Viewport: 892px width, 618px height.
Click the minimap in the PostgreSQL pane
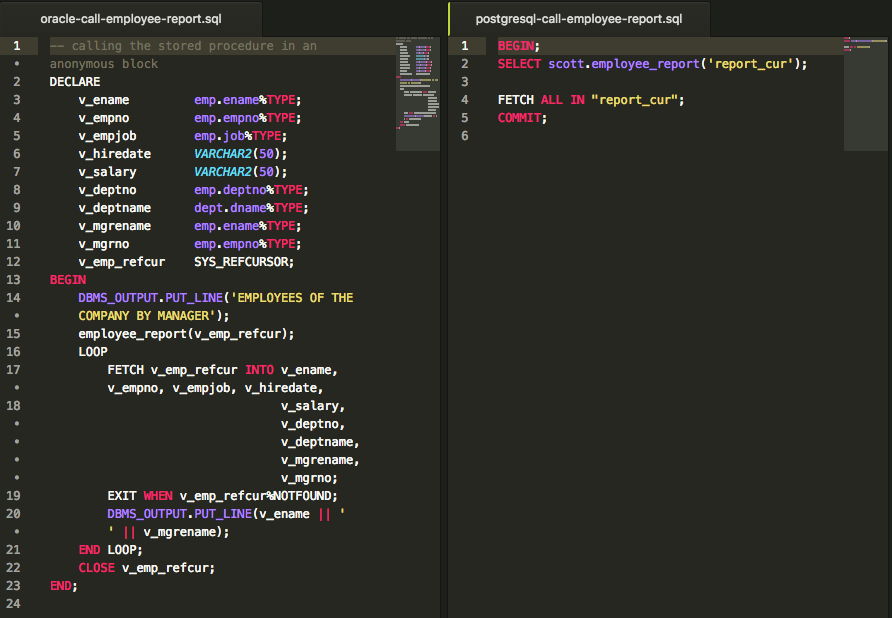point(865,94)
